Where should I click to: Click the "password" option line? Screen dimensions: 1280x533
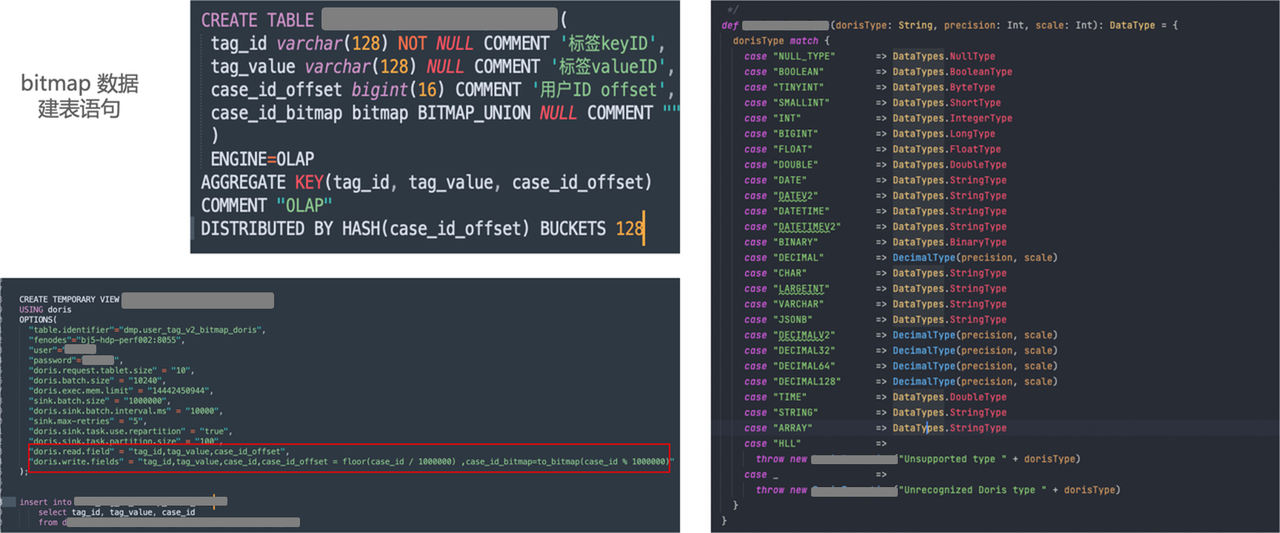click(x=75, y=360)
